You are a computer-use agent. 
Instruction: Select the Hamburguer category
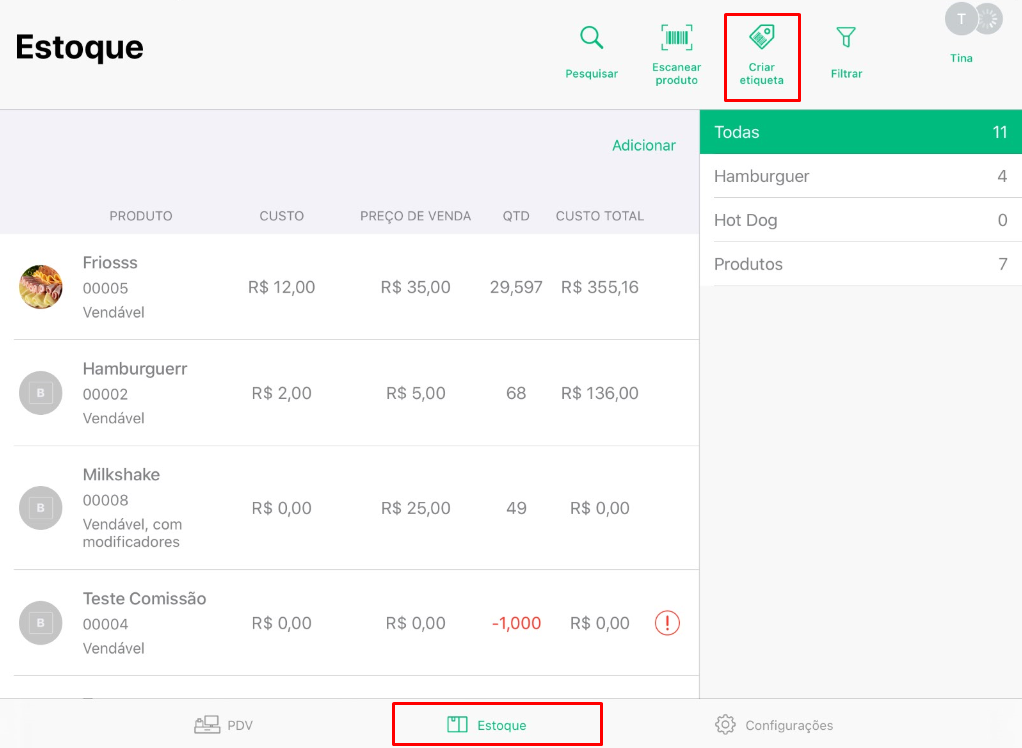coord(860,176)
